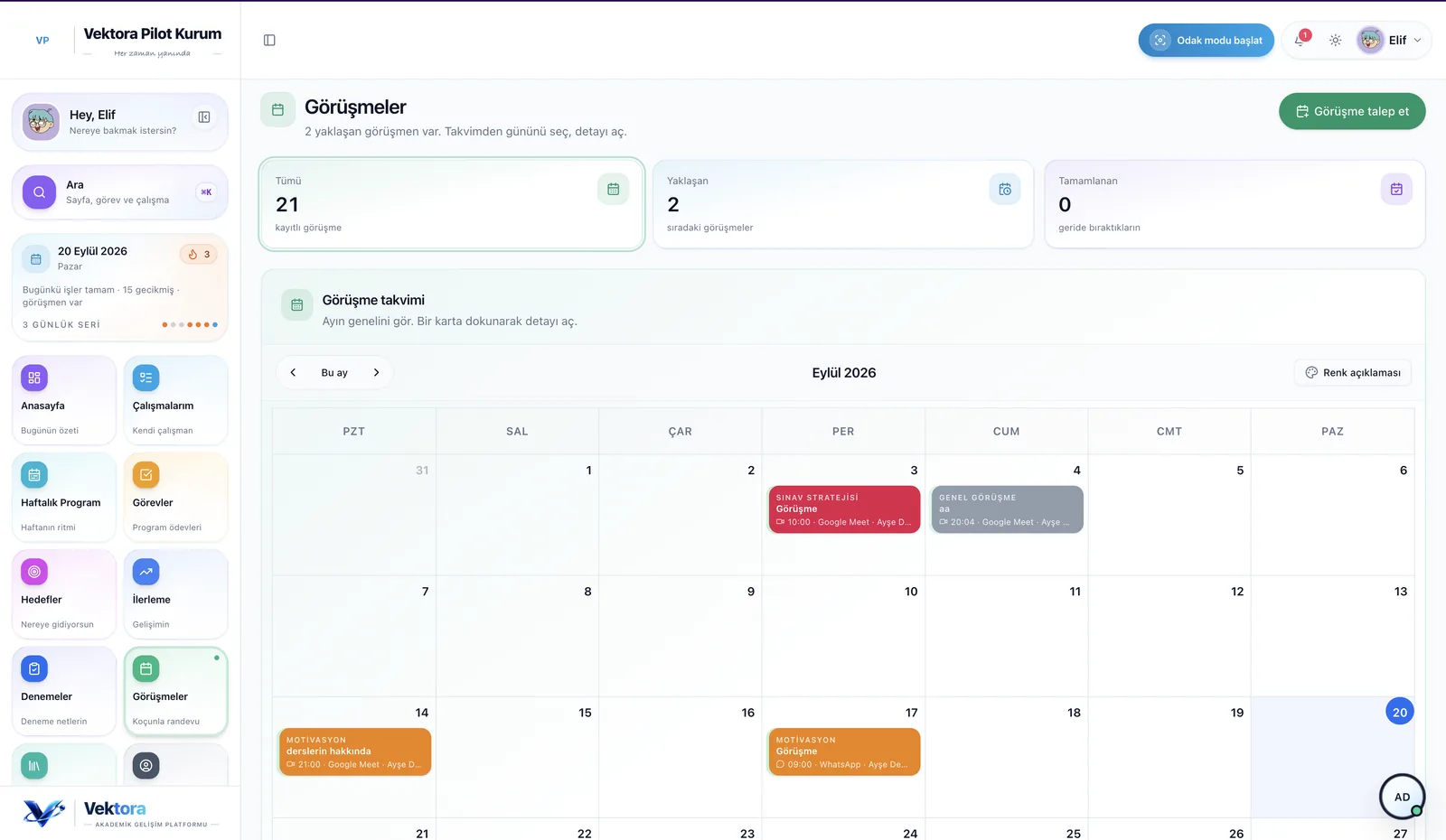Screen dimensions: 1446x840
Task: Select today's date 20 in the calendar
Action: (x=1400, y=712)
